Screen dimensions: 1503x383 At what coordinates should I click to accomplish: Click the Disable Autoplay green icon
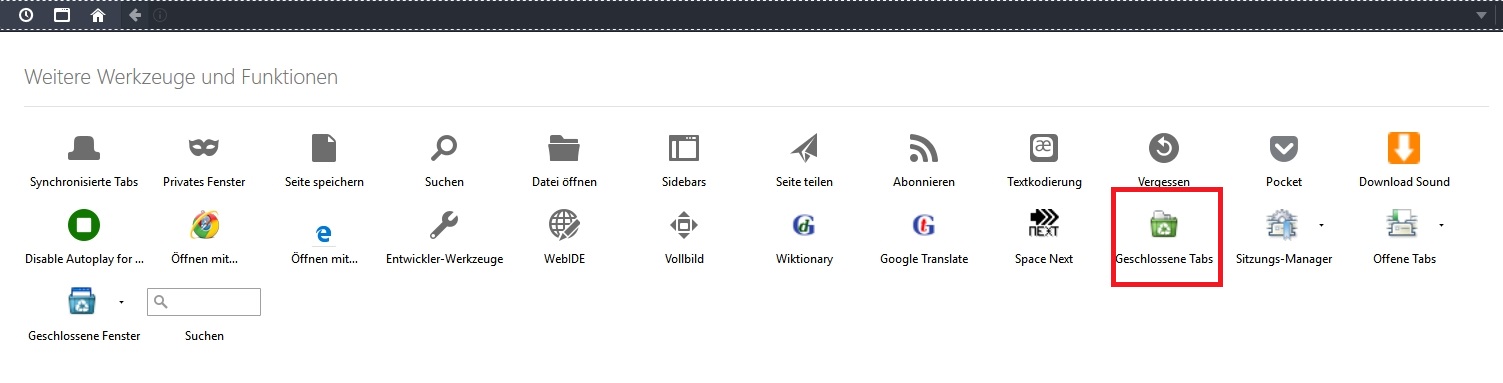click(x=84, y=225)
